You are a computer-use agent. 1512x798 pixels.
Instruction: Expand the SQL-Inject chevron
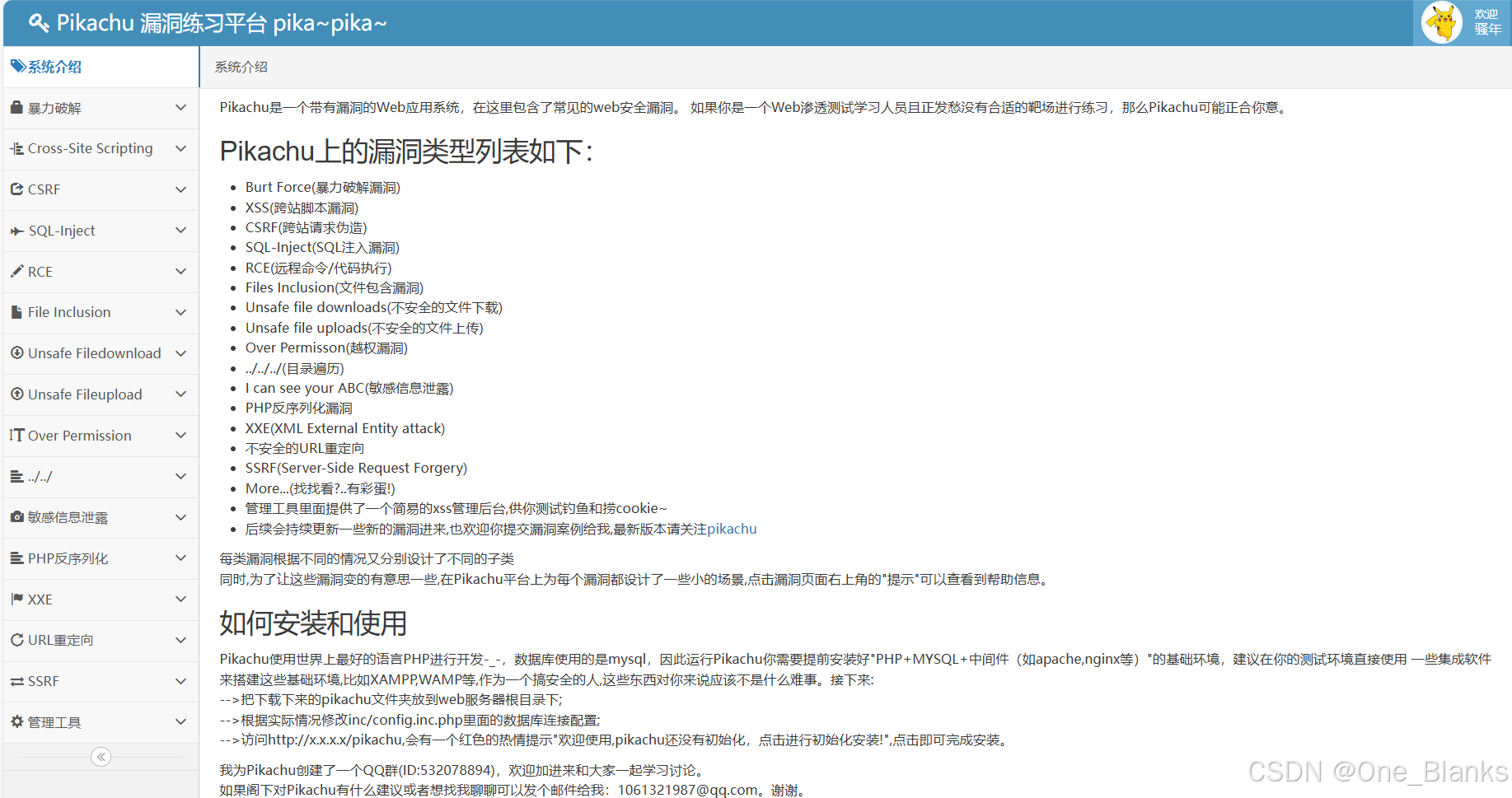click(181, 231)
